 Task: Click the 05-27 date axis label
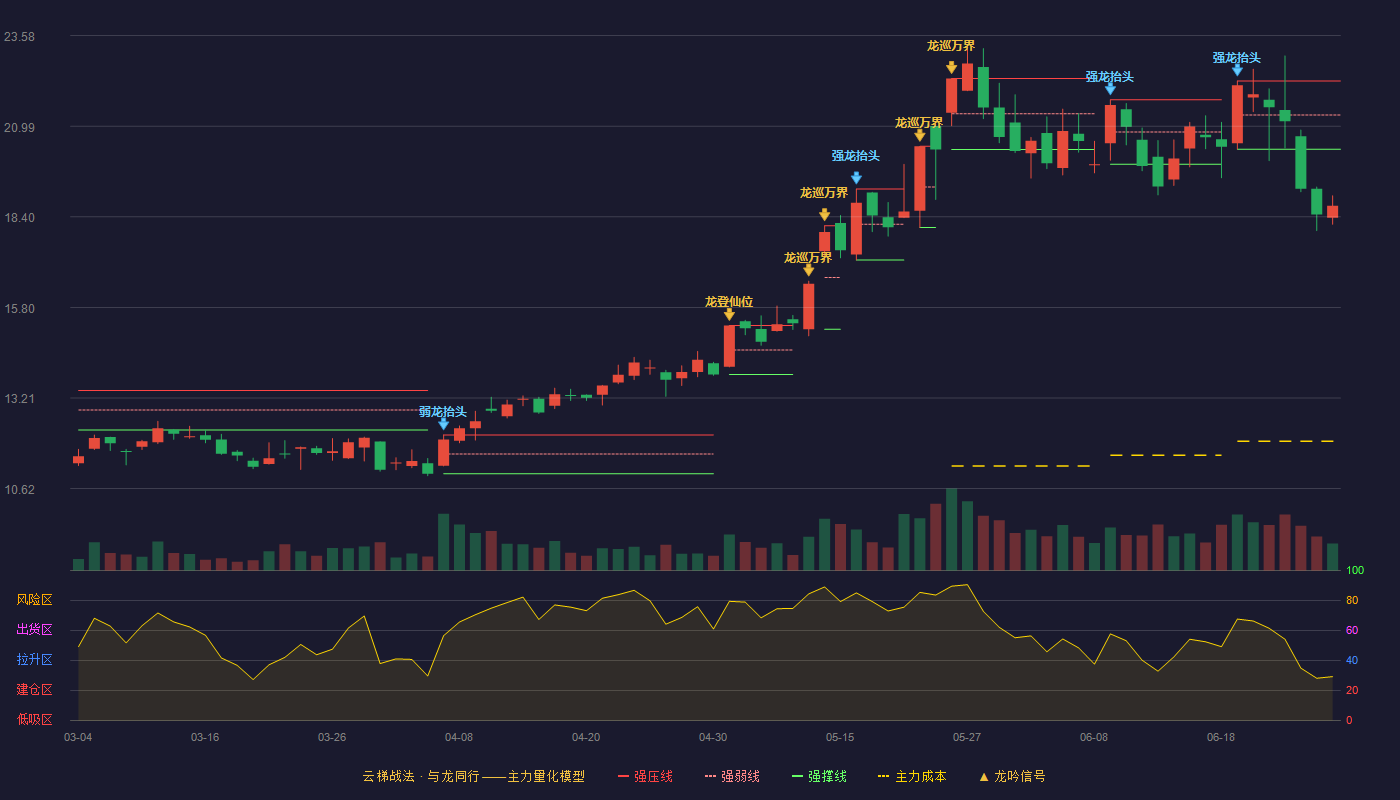[x=967, y=737]
